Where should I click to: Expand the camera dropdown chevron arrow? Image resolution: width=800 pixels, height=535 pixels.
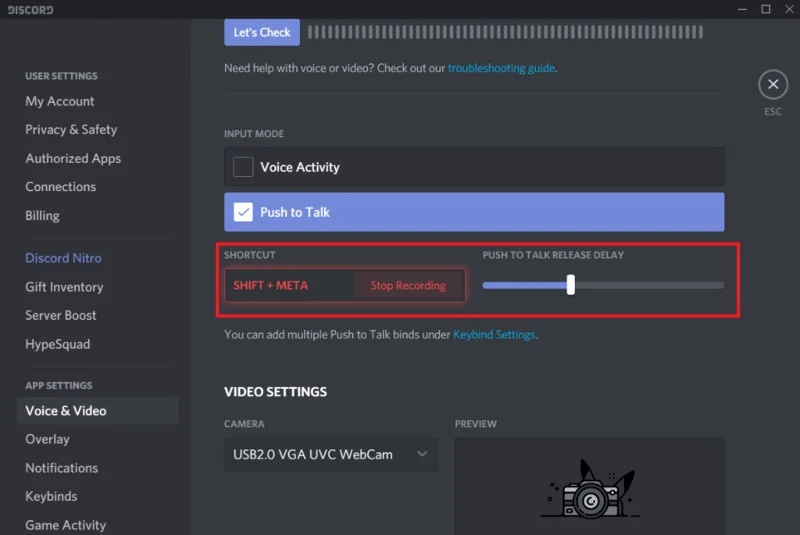point(421,453)
